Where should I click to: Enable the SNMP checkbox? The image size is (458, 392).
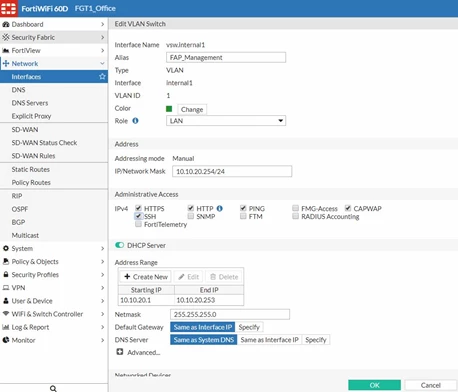(x=191, y=216)
